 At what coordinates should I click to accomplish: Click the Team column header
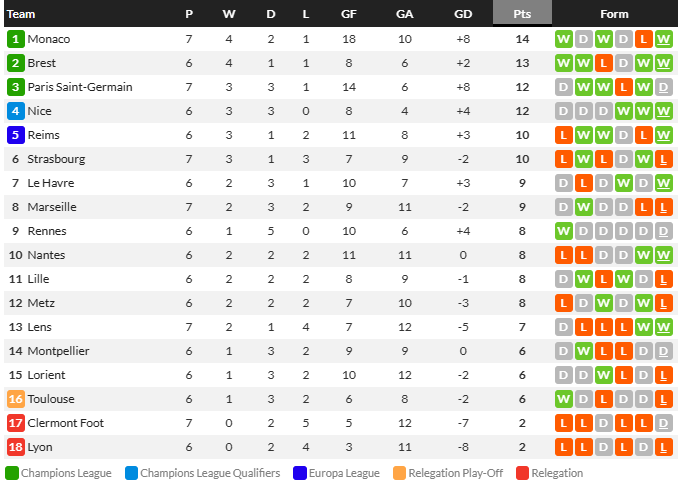pyautogui.click(x=21, y=14)
